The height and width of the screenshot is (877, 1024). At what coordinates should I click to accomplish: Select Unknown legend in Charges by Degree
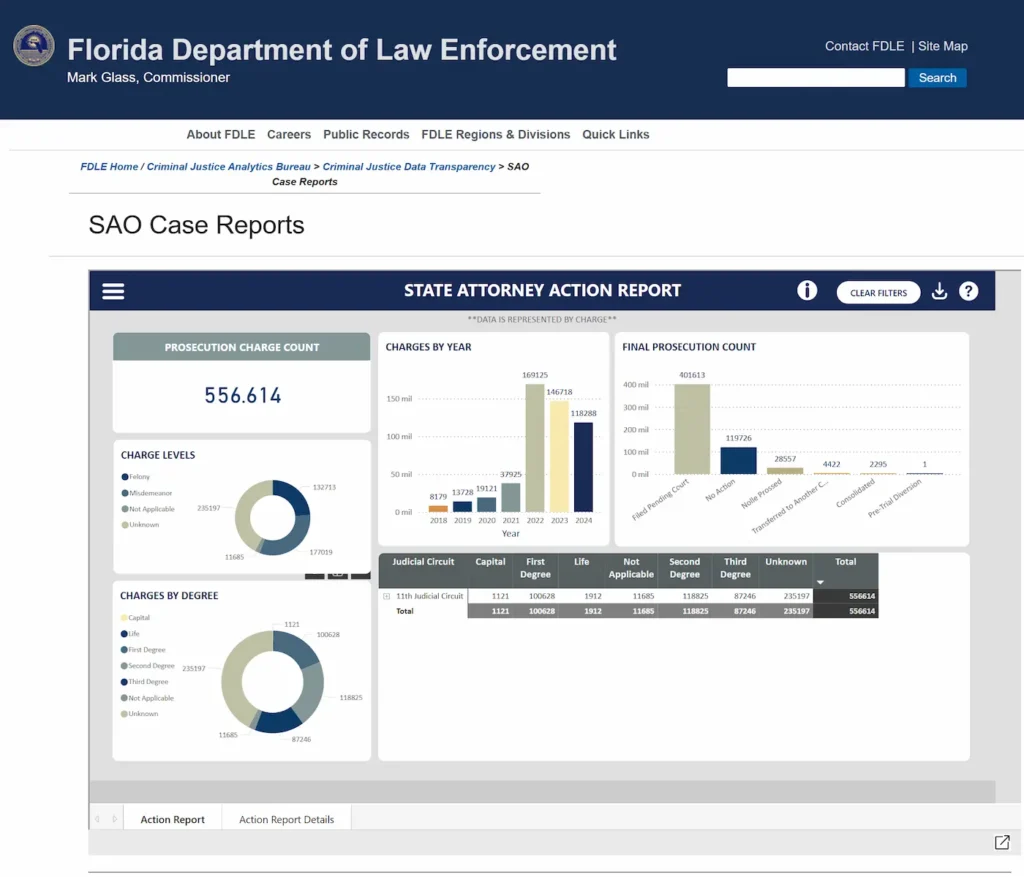tap(139, 714)
